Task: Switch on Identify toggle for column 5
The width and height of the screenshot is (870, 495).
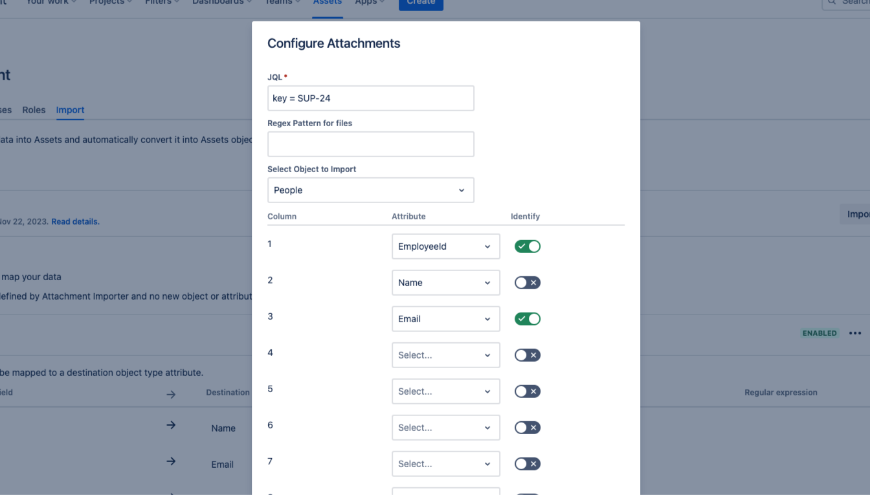Action: coord(527,391)
